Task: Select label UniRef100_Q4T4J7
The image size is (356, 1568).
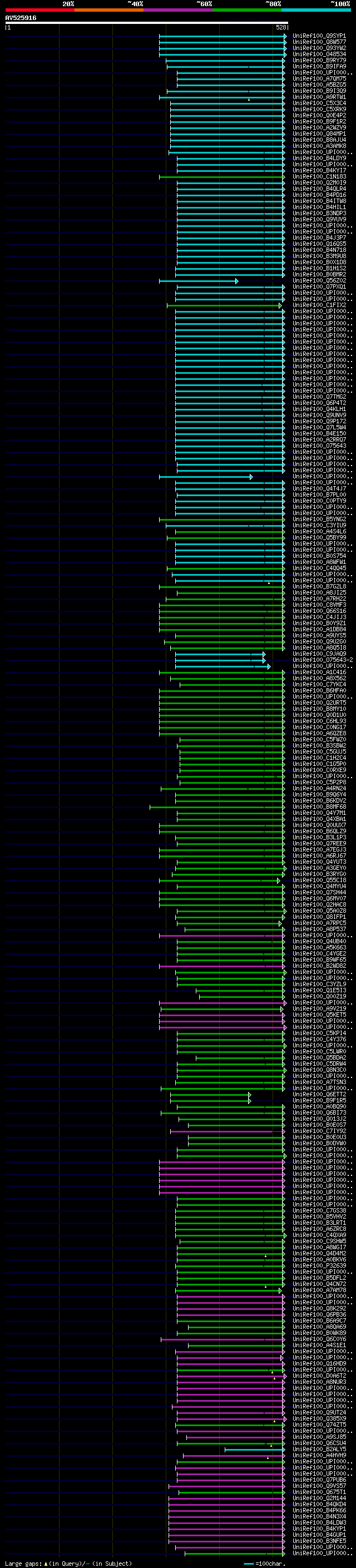Action: pyautogui.click(x=319, y=489)
